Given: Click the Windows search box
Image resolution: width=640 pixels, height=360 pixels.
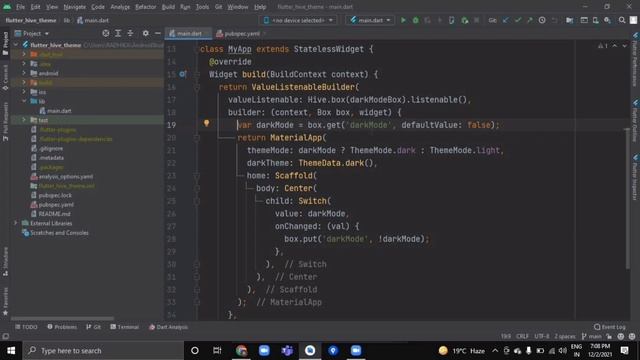Looking at the screenshot, I should coord(103,351).
